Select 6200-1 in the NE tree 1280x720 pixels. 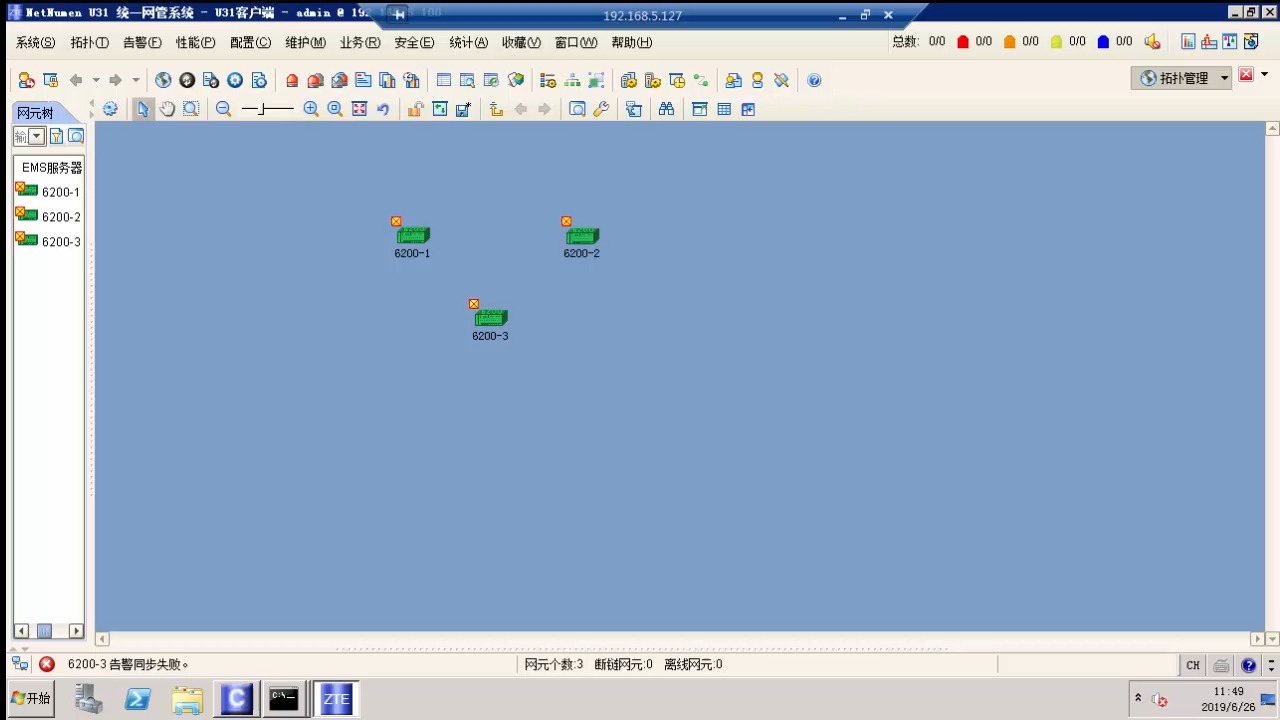(60, 192)
